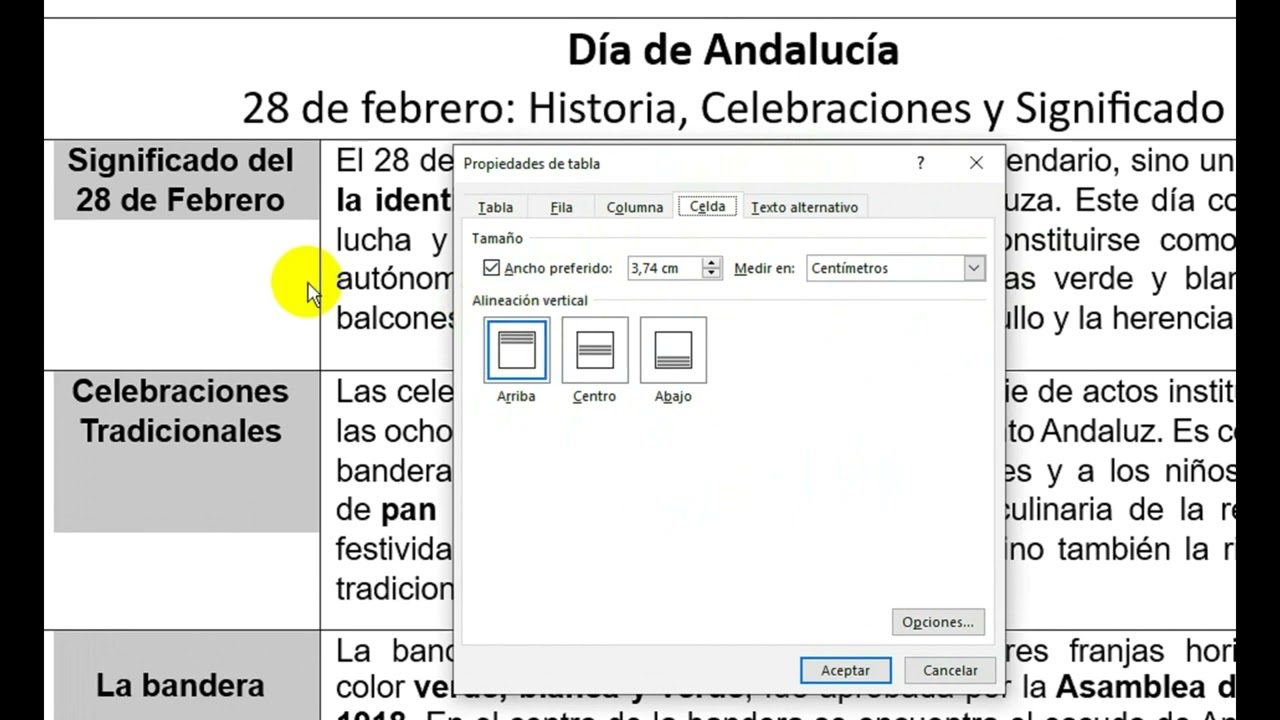
Task: Decrease preferred width with down arrow
Action: point(712,273)
